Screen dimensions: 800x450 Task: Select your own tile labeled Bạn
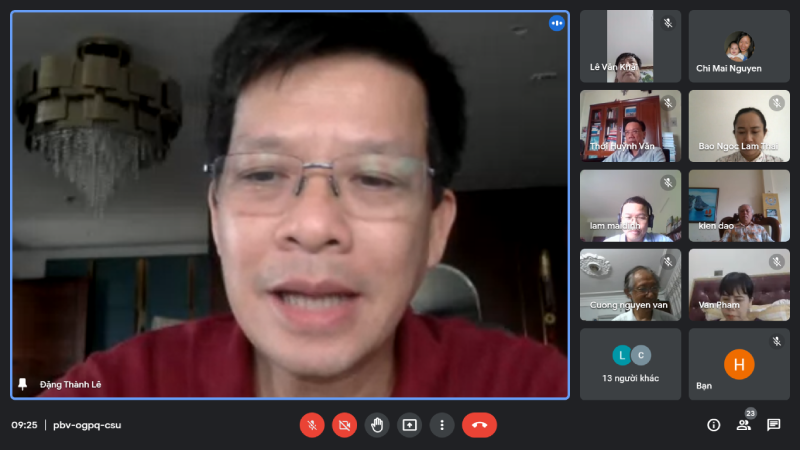739,364
